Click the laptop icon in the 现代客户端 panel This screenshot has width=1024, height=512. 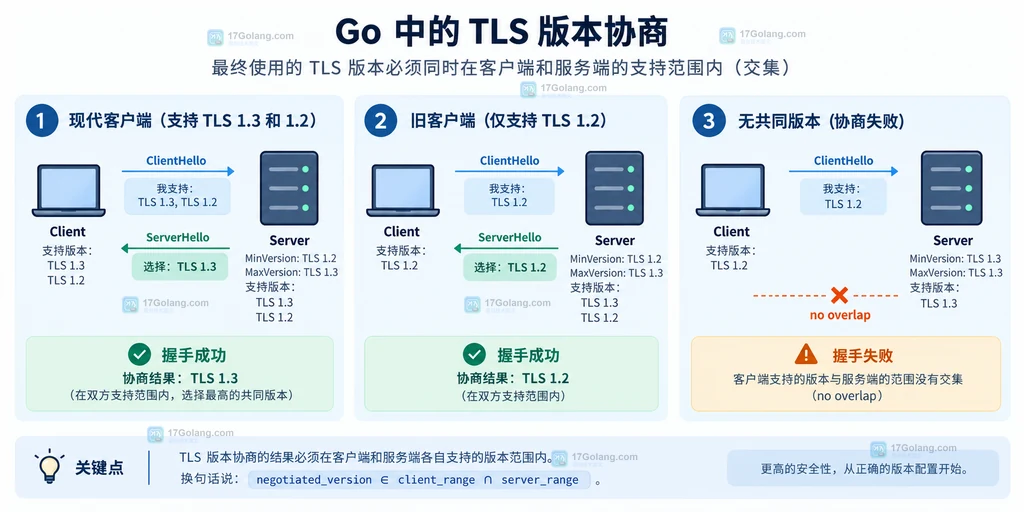tap(69, 191)
